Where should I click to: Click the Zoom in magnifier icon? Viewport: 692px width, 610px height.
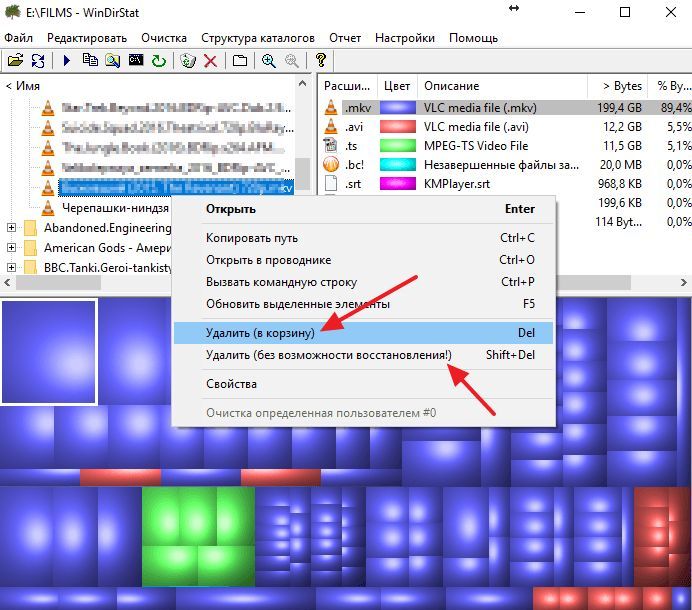(x=269, y=60)
